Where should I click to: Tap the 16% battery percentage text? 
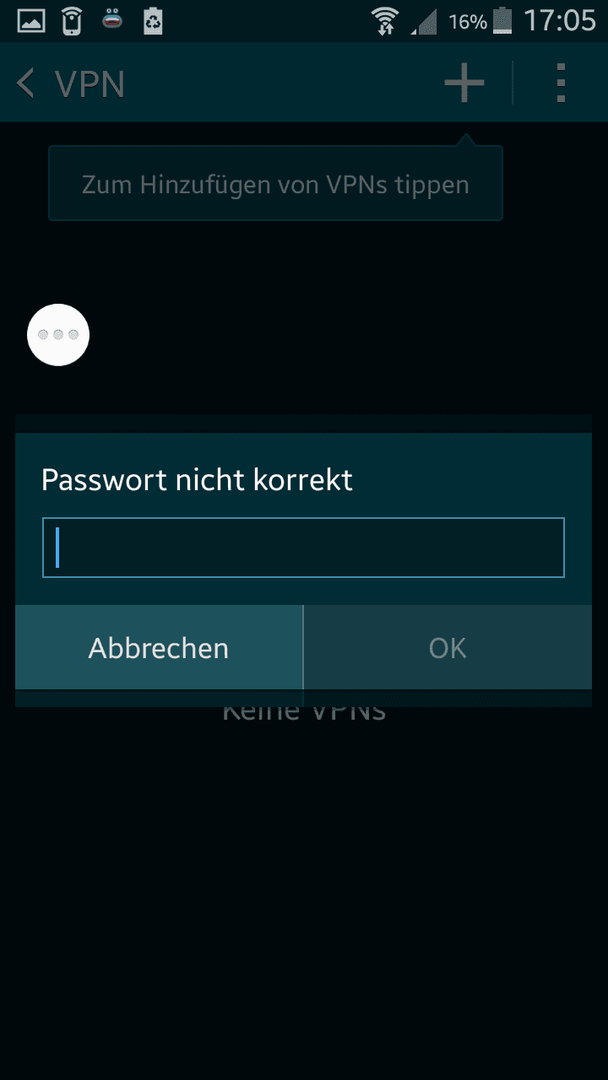pos(468,22)
